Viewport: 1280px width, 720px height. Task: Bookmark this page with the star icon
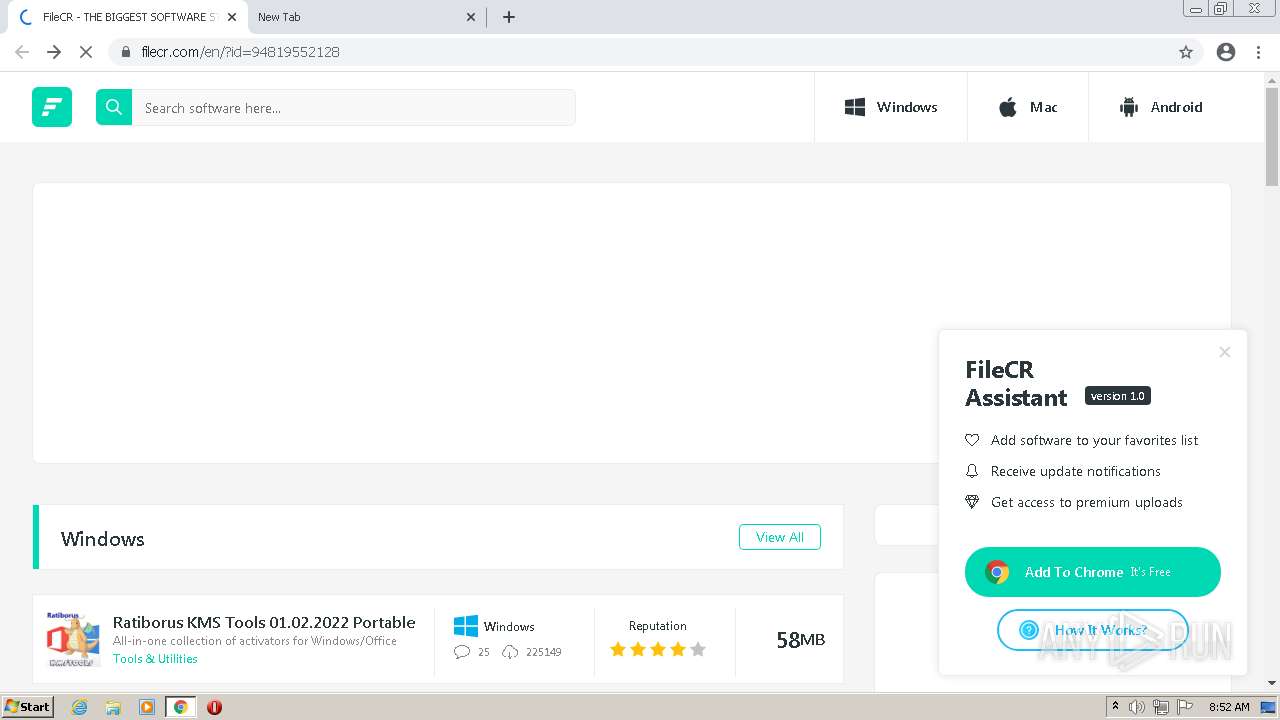[1186, 52]
